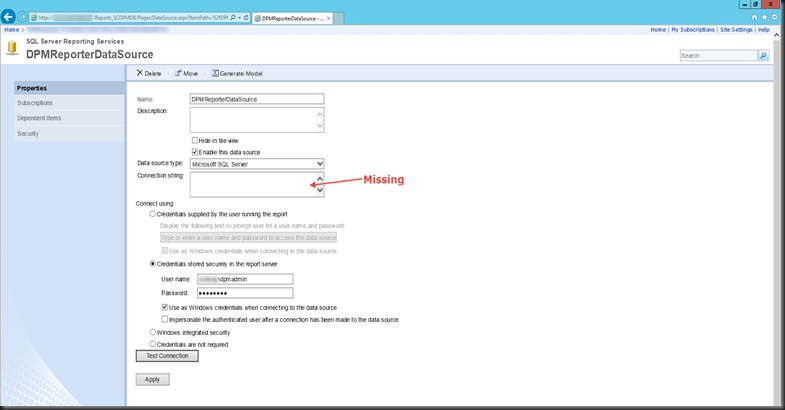
Task: Select Credentials stored securely in report server
Action: tap(153, 264)
